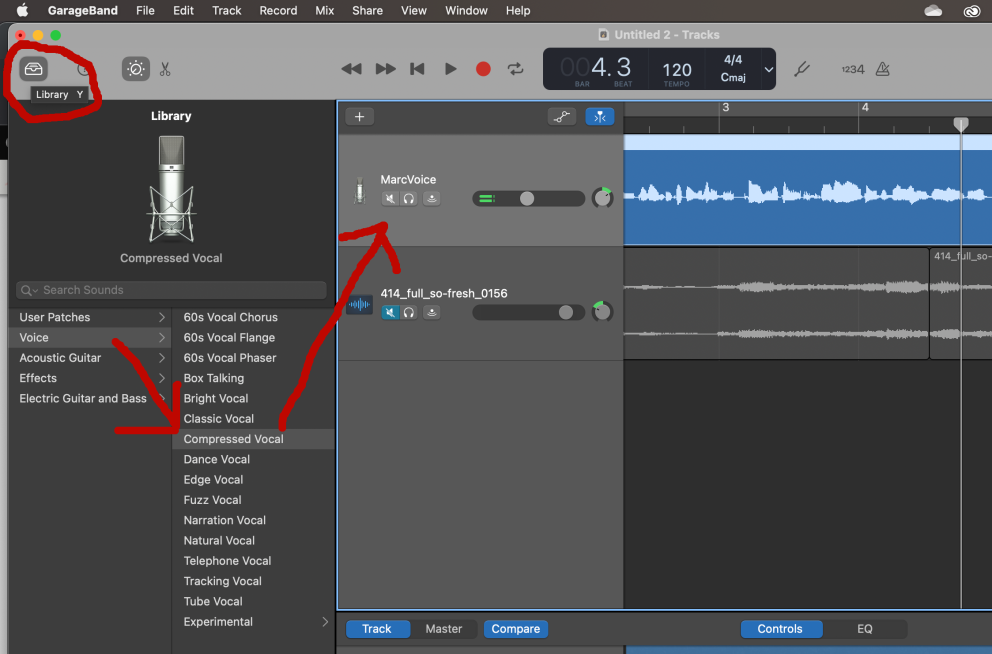Change the Cmaj key signature
This screenshot has height=654, width=992.
[733, 77]
